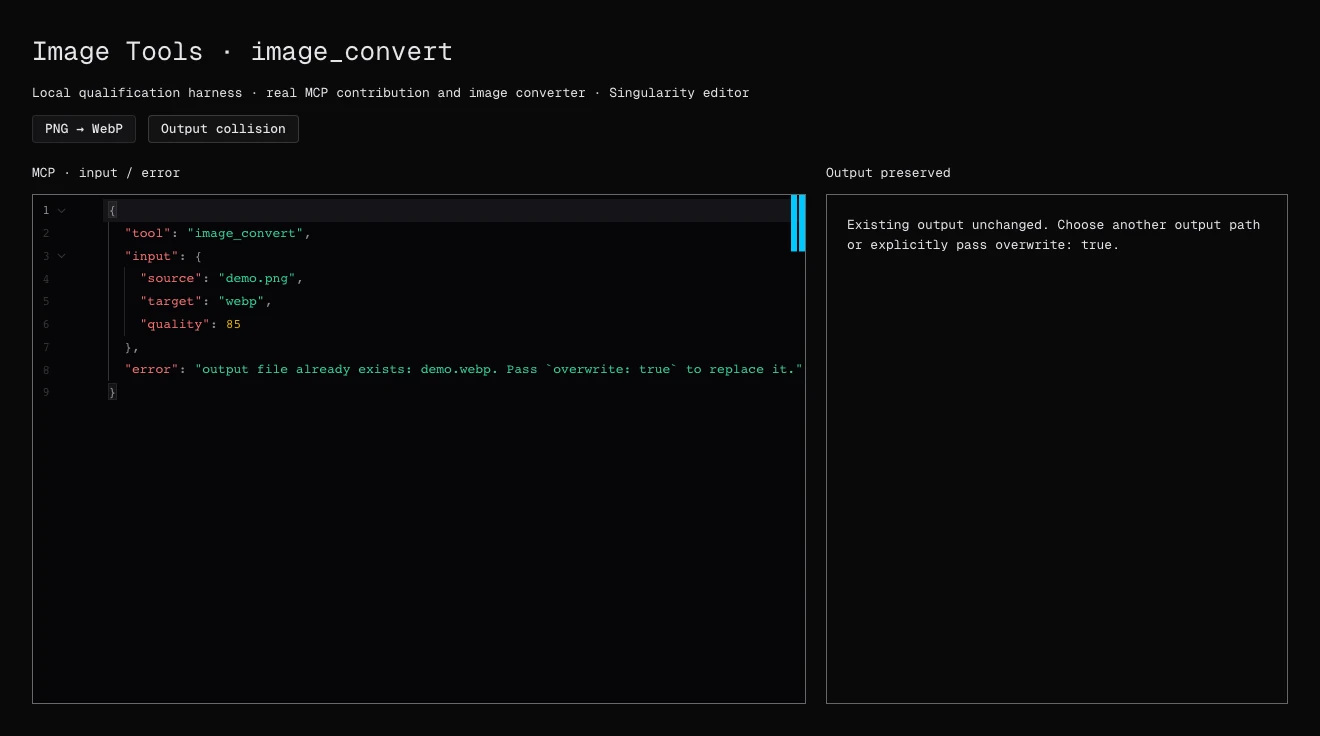This screenshot has width=1320, height=736.
Task: Click line number 7 in the gutter
Action: [x=46, y=347]
